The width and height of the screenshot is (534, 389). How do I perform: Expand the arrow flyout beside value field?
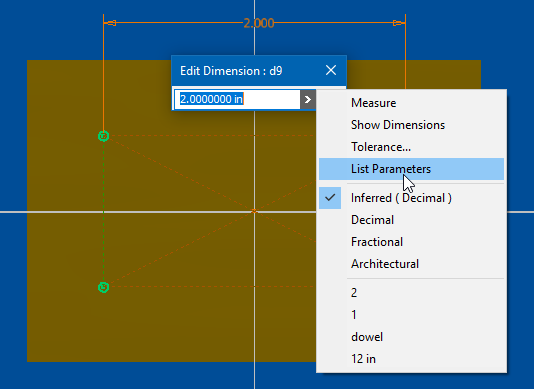308,99
